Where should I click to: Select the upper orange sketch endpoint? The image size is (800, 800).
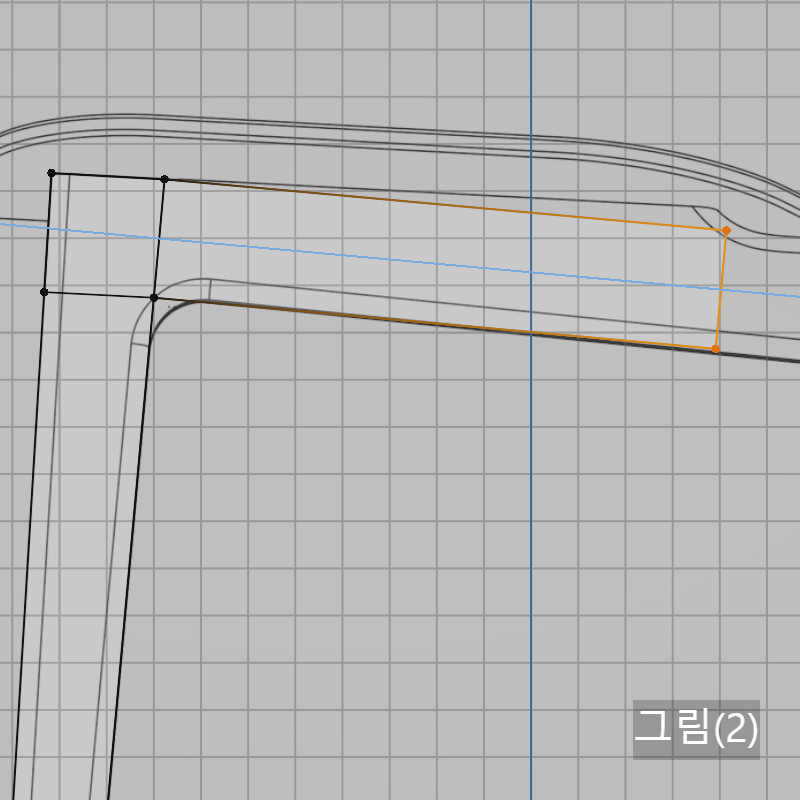[726, 231]
